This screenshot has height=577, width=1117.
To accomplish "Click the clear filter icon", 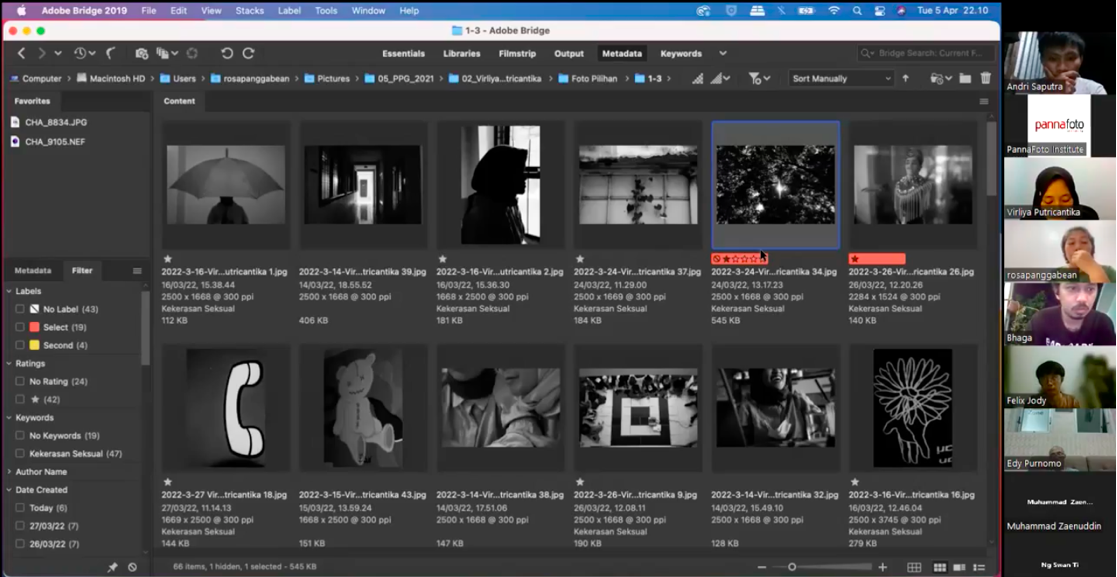I will (133, 567).
